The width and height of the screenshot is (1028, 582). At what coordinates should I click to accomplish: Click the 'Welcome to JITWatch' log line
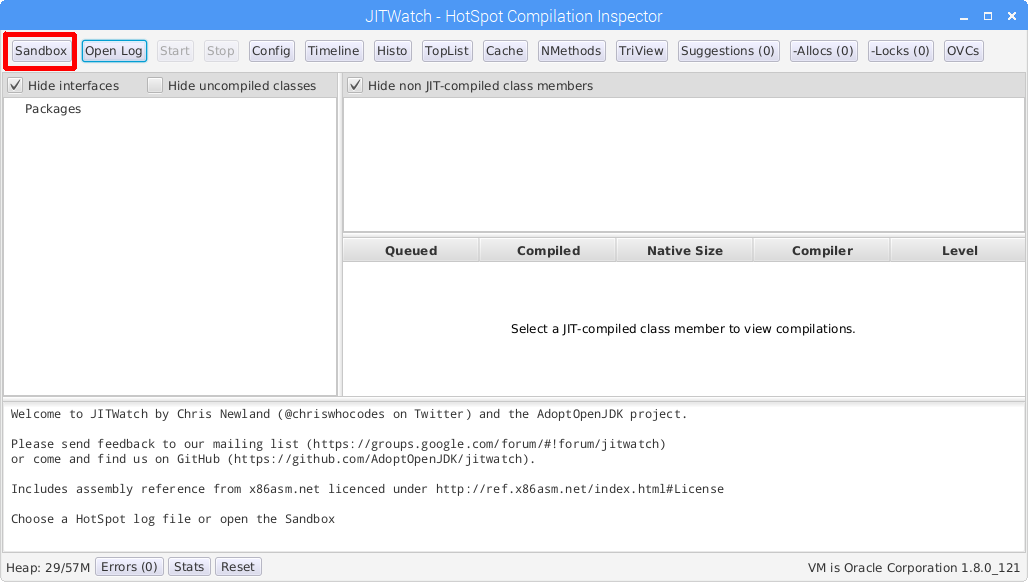[349, 414]
